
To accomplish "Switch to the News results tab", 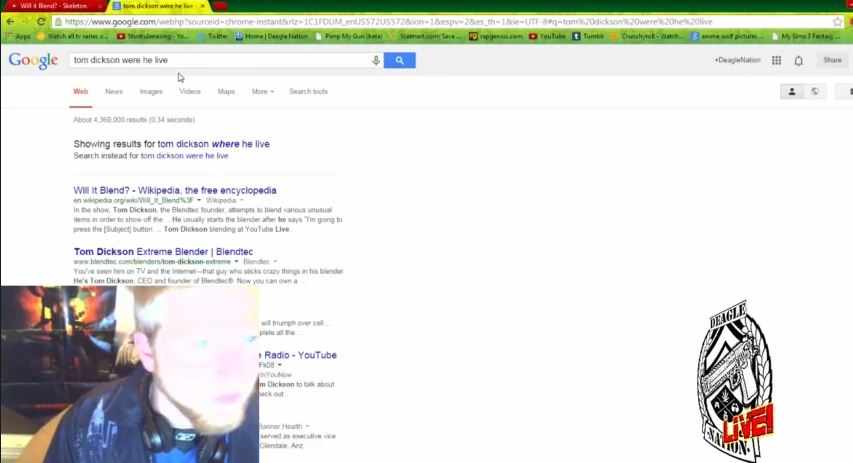I will [114, 91].
